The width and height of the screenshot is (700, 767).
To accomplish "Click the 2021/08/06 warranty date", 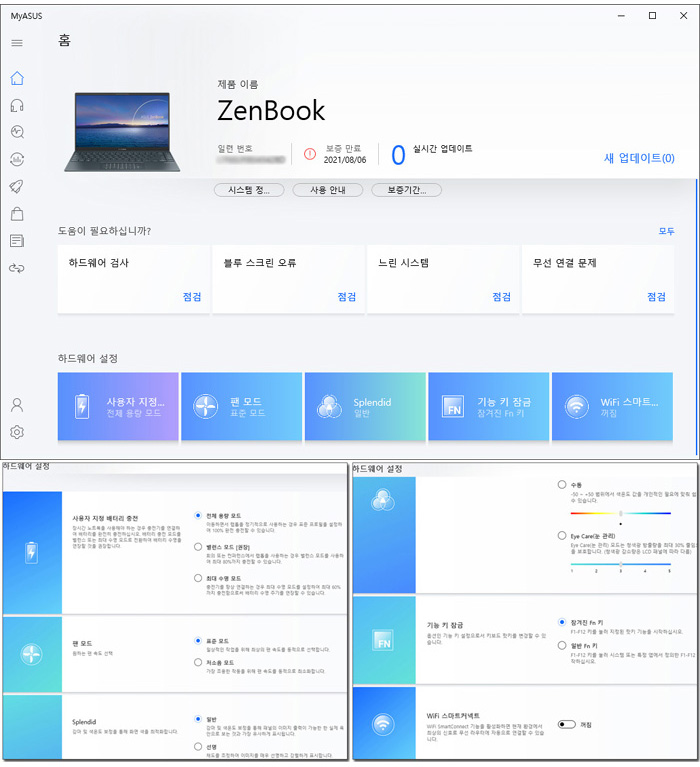I will point(345,160).
